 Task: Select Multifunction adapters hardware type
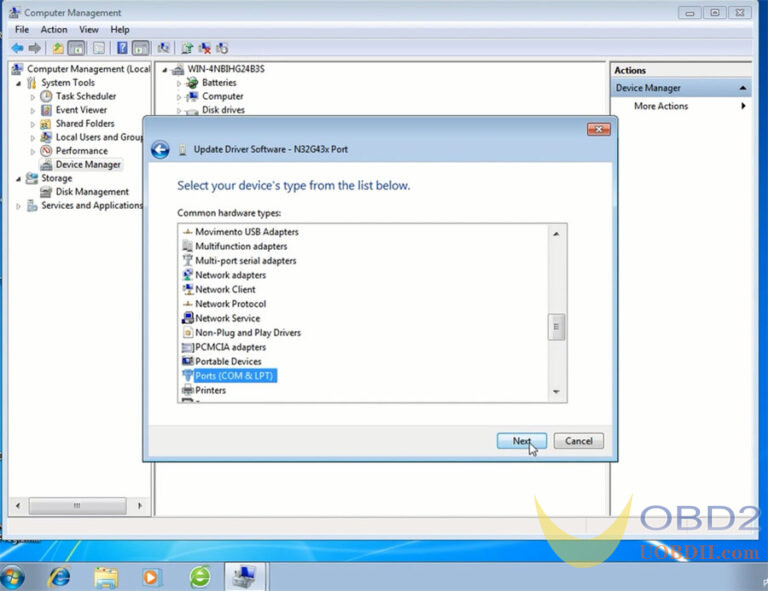pyautogui.click(x=241, y=246)
